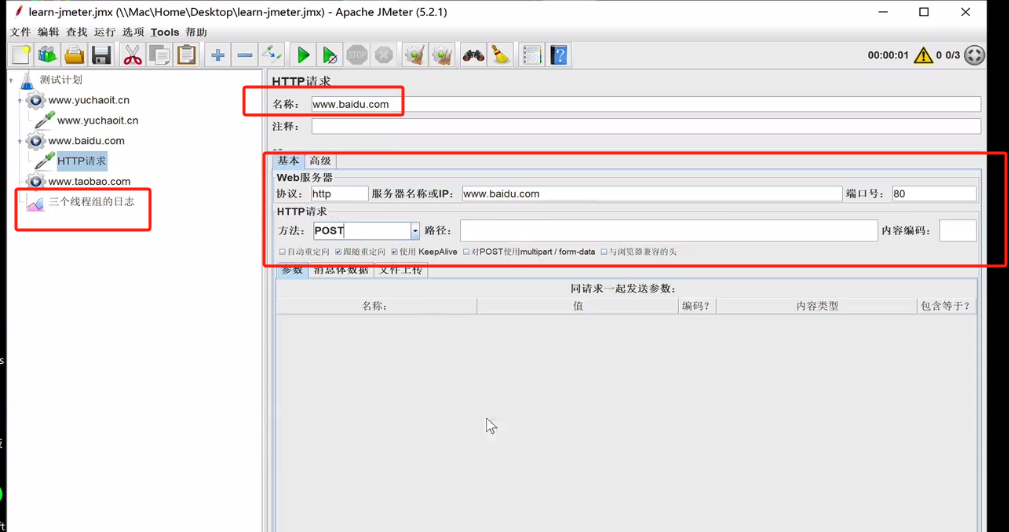The height and width of the screenshot is (532, 1009).
Task: Open the 运行 menu
Action: coord(105,32)
